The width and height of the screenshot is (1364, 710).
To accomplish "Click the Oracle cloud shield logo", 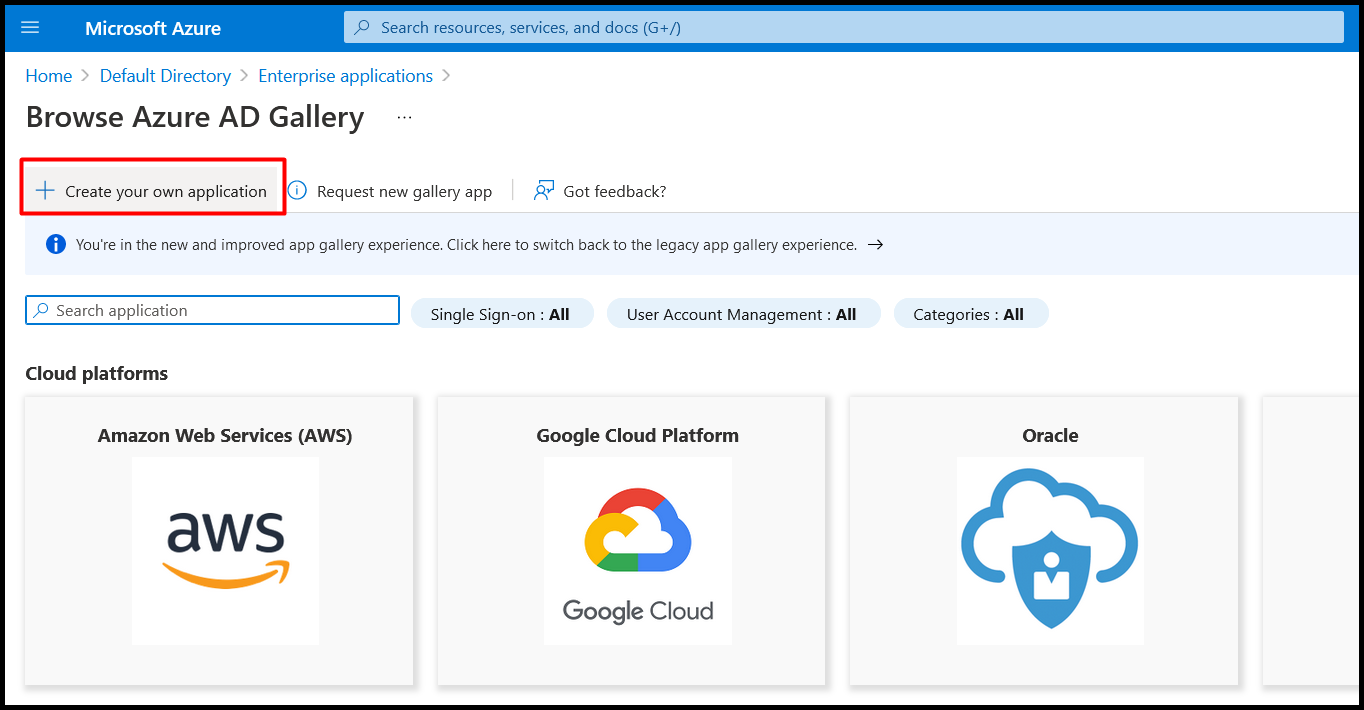I will coord(1050,551).
